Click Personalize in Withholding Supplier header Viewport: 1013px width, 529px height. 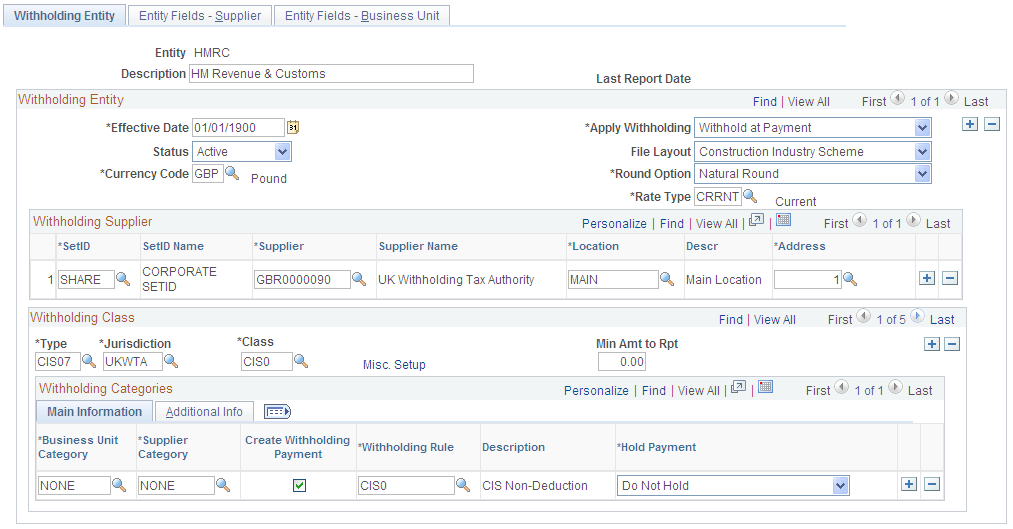coord(614,223)
